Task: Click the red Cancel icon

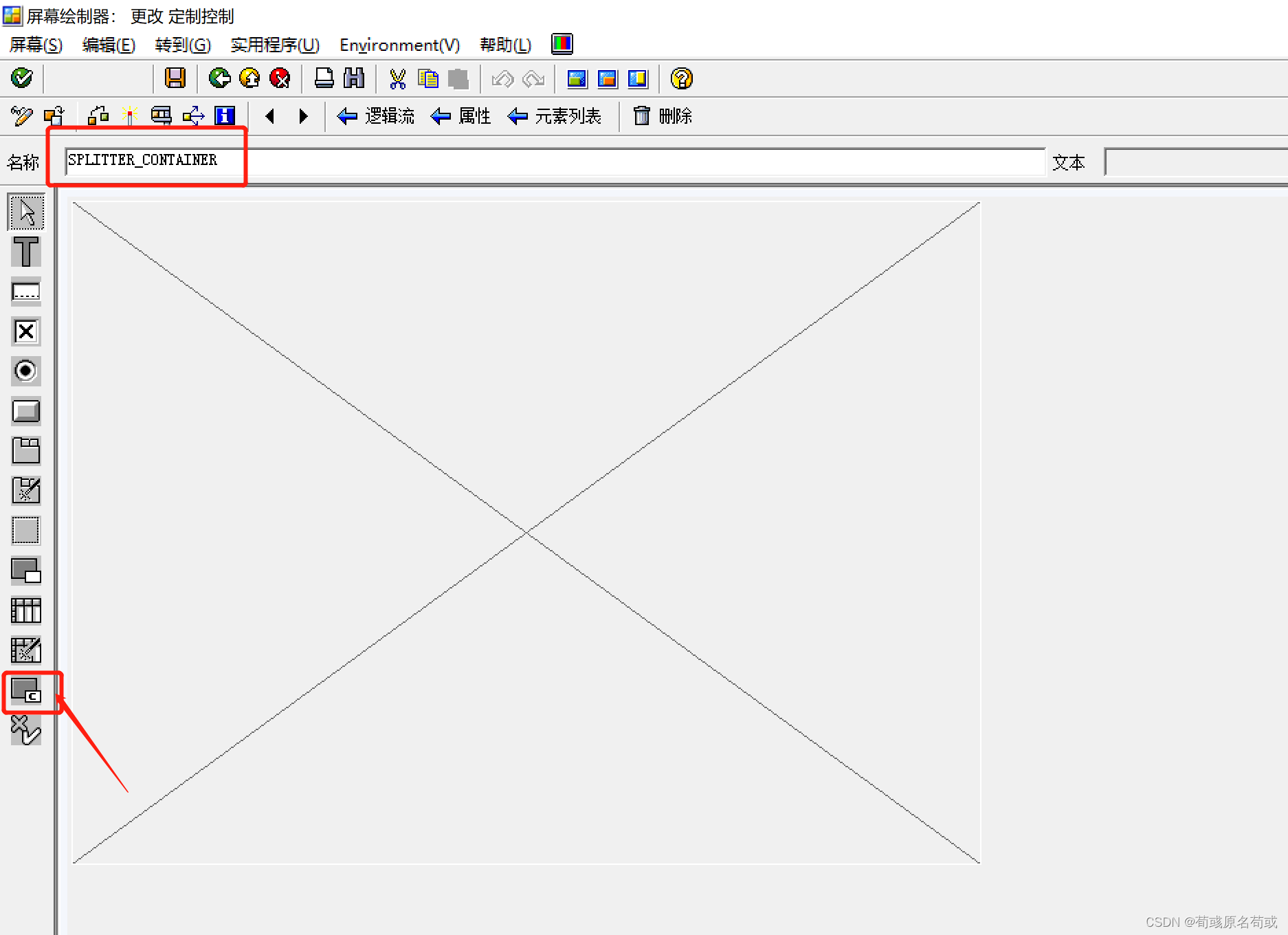Action: point(280,78)
